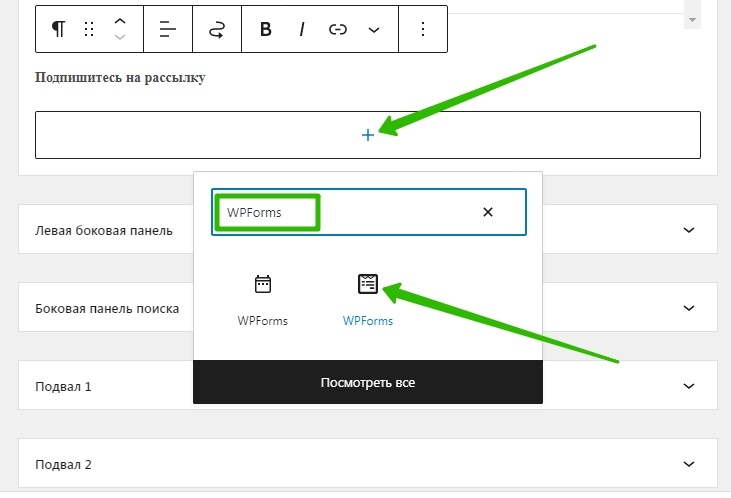Screen dimensions: 731x498
Task: Click the drag handle dots icon
Action: click(x=89, y=29)
